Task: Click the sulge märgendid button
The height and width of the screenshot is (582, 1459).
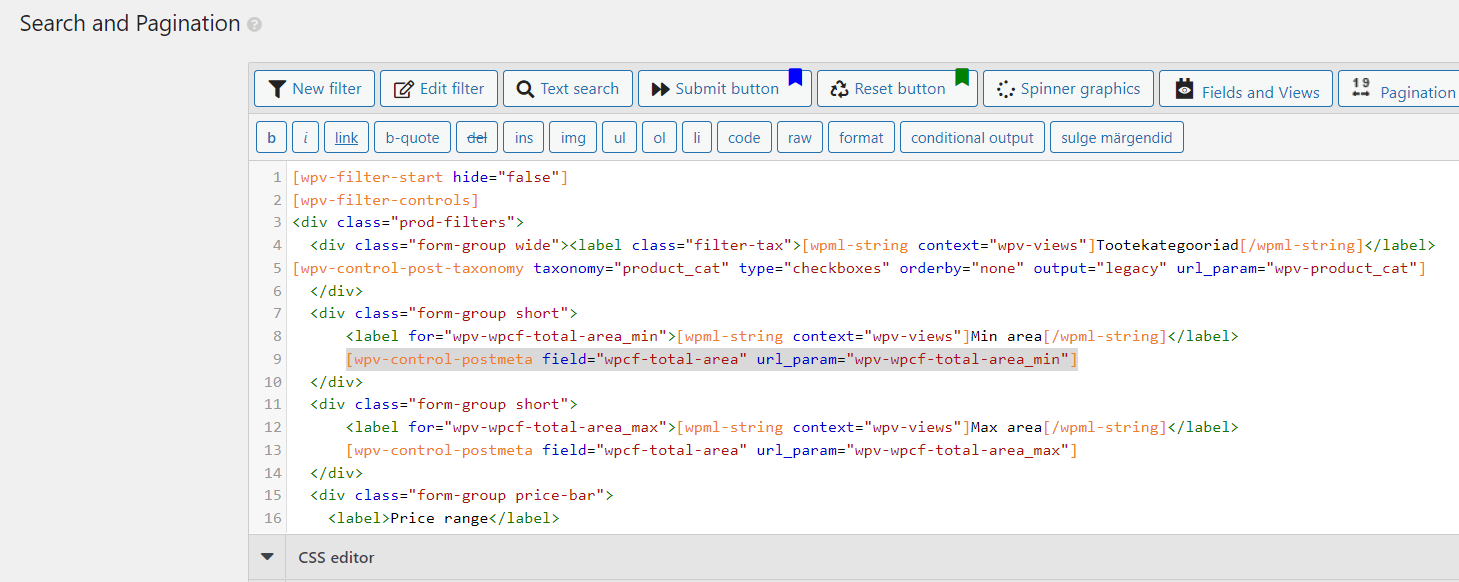Action: [1117, 138]
